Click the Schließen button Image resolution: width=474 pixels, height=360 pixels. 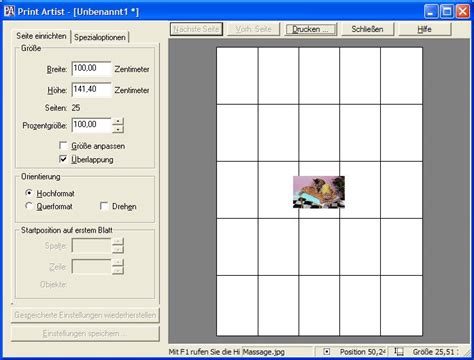point(367,29)
